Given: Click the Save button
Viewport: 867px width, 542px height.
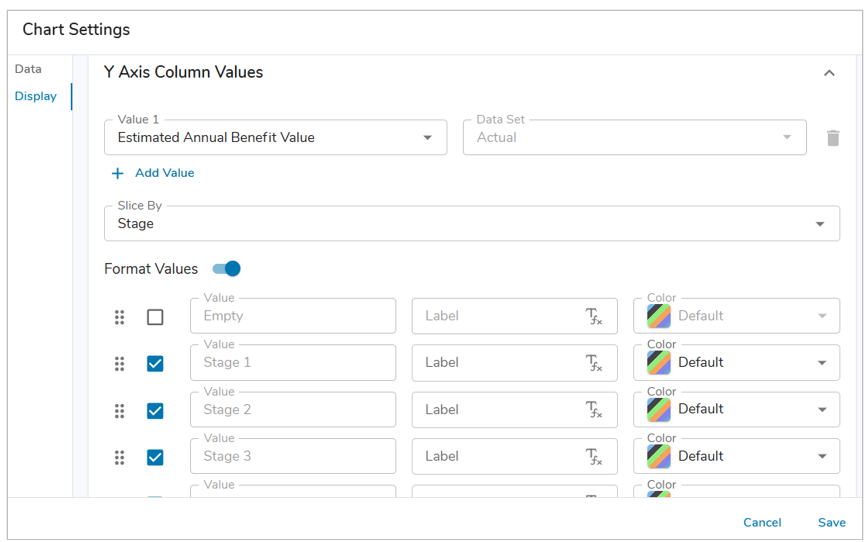Looking at the screenshot, I should coord(832,523).
